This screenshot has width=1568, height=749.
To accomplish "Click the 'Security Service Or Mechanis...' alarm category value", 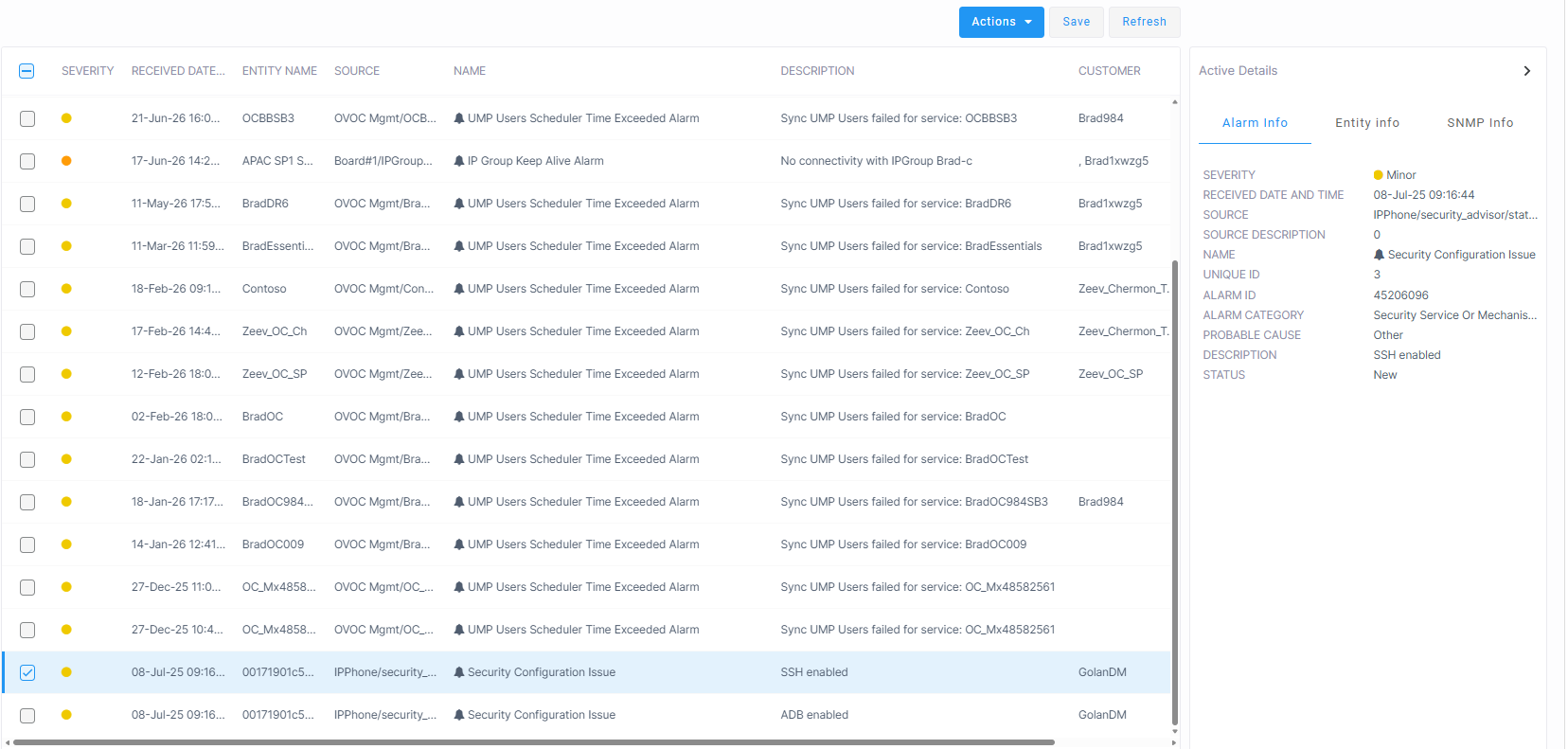I will tap(1454, 315).
